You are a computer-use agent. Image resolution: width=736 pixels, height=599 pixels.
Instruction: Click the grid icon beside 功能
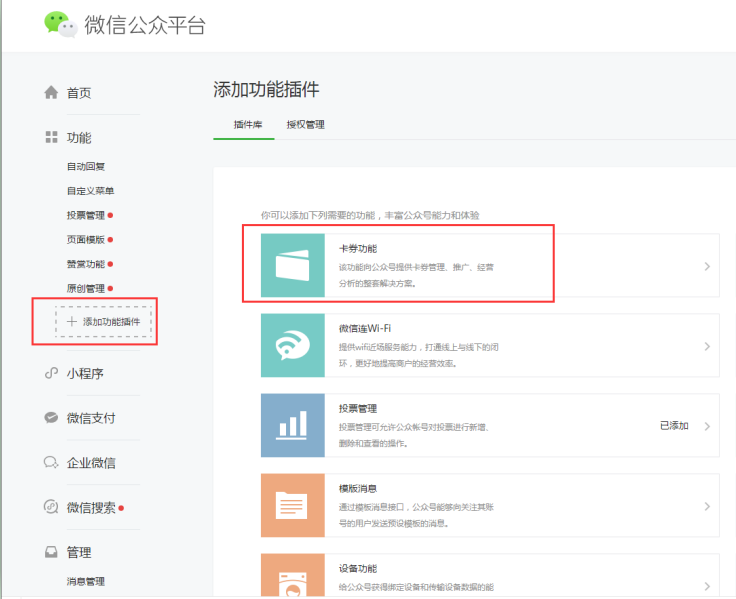(x=51, y=137)
